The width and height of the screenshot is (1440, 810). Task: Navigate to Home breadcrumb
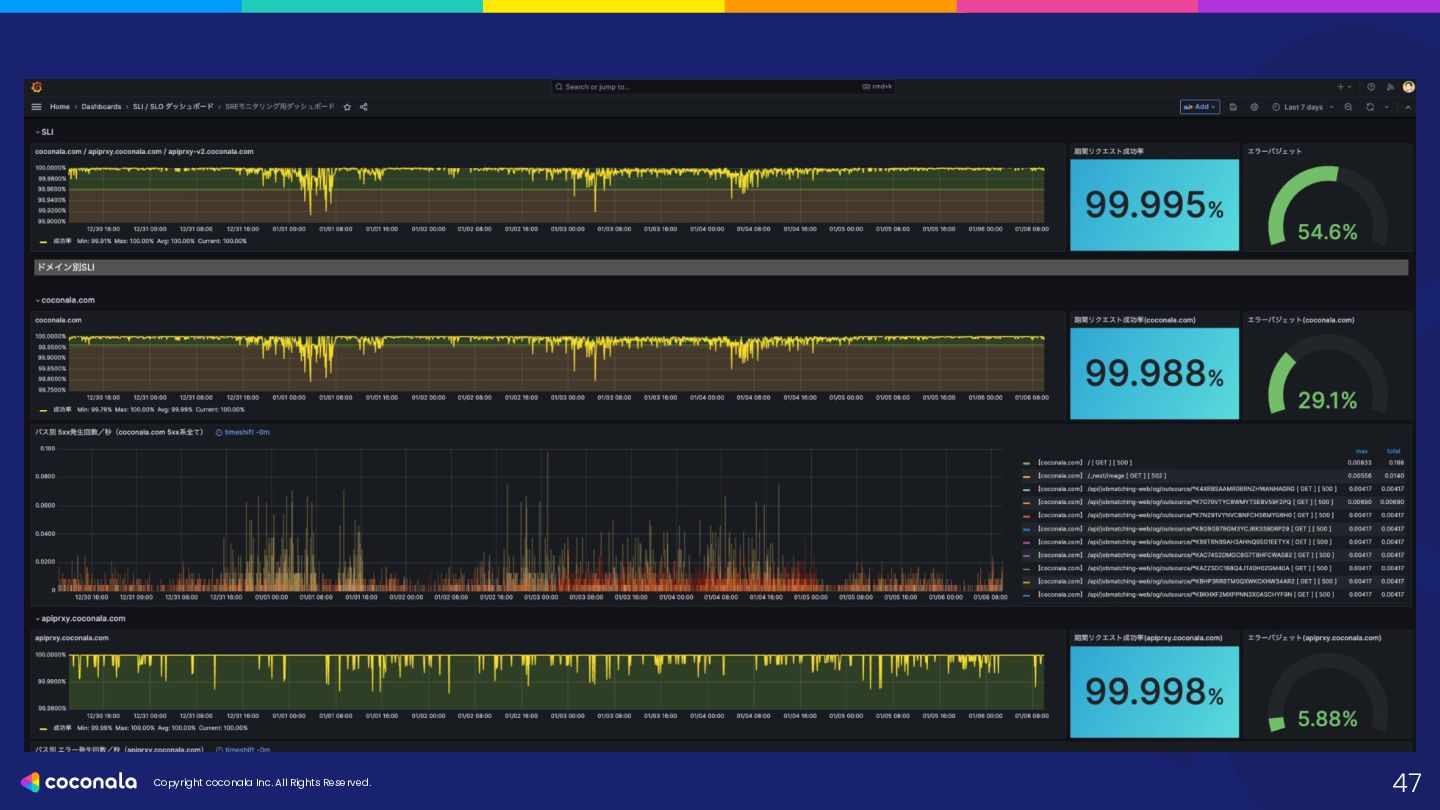coord(60,107)
